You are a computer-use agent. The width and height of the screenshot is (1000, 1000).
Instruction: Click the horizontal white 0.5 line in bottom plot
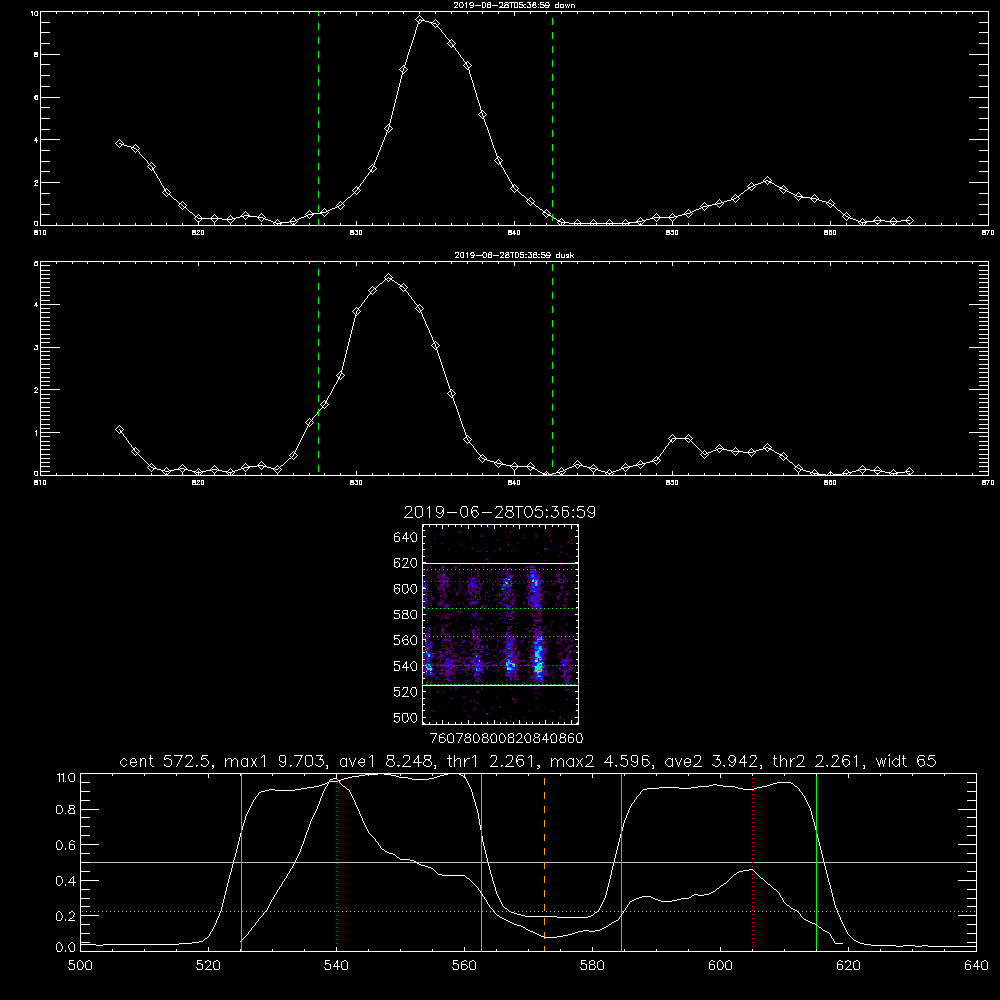528,862
